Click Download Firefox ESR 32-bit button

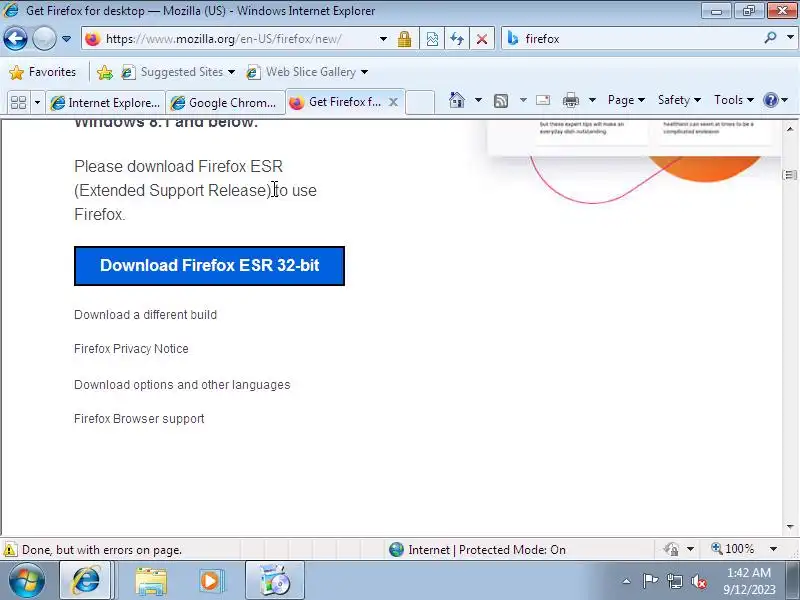[x=209, y=266]
